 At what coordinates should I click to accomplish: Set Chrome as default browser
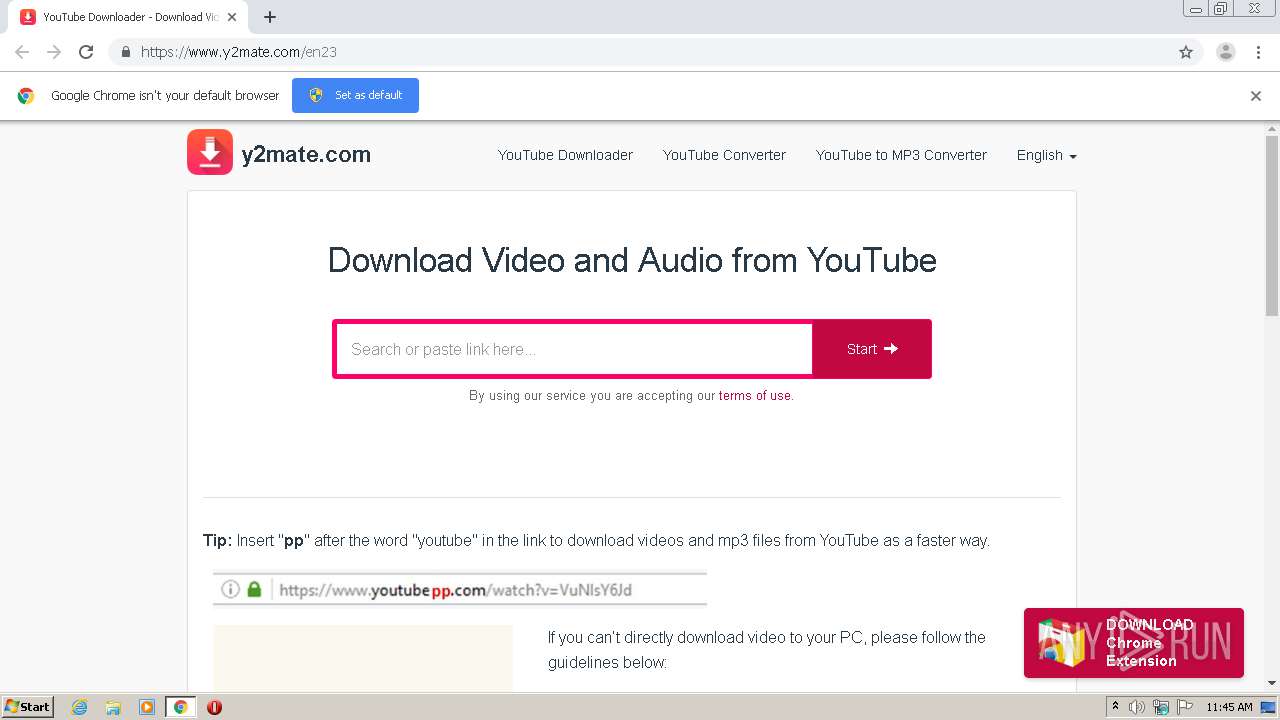(355, 95)
